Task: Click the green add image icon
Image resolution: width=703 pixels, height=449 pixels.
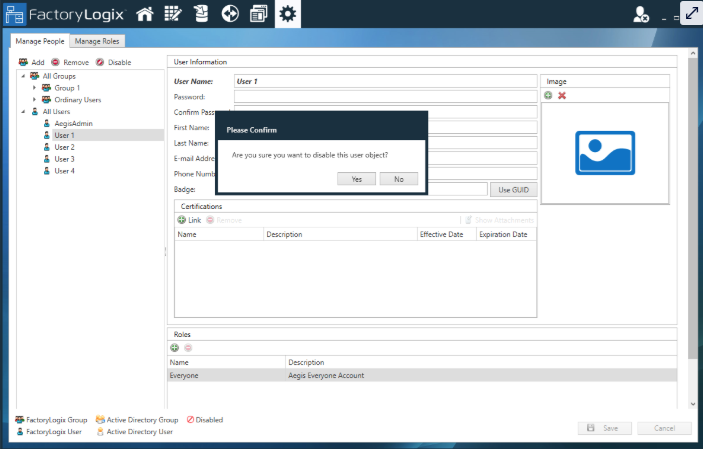Action: [x=548, y=95]
